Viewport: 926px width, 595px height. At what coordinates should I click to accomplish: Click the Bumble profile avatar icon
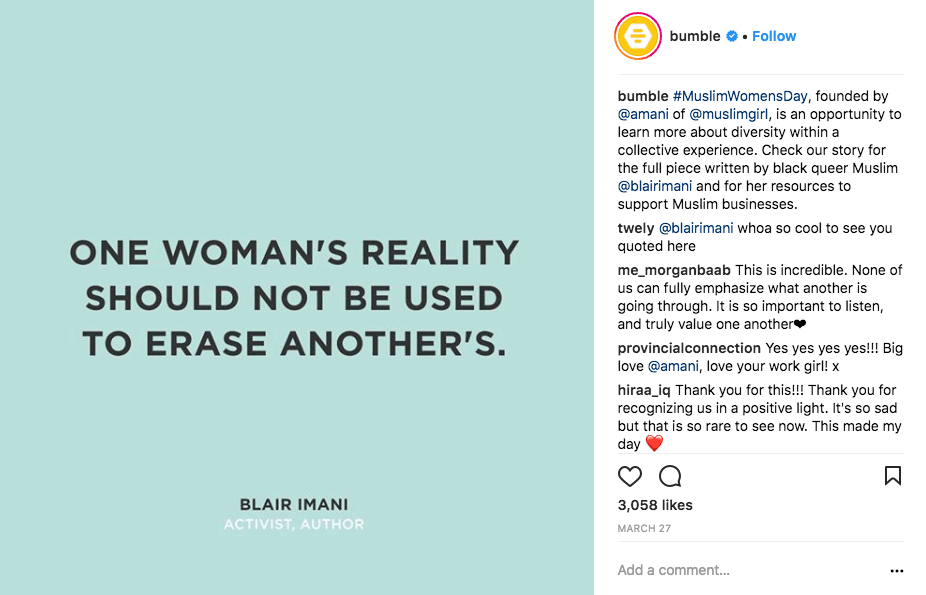[x=638, y=36]
